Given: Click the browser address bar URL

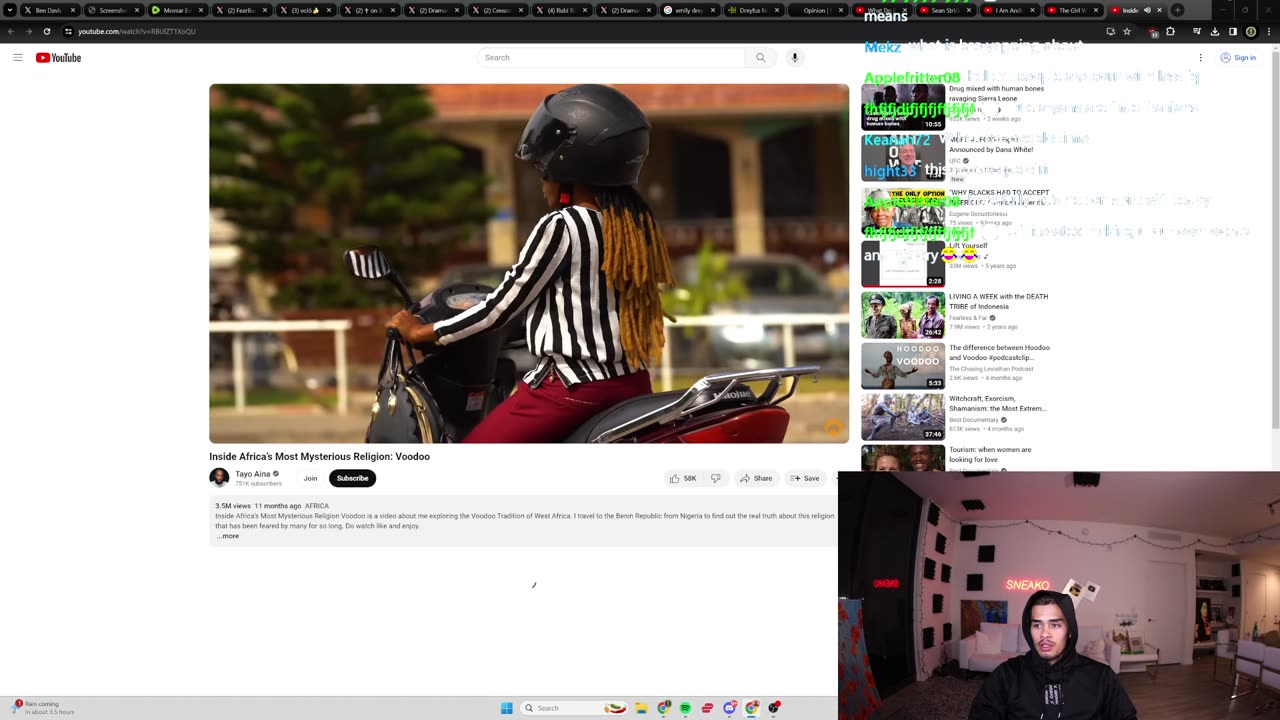Looking at the screenshot, I should pyautogui.click(x=137, y=31).
